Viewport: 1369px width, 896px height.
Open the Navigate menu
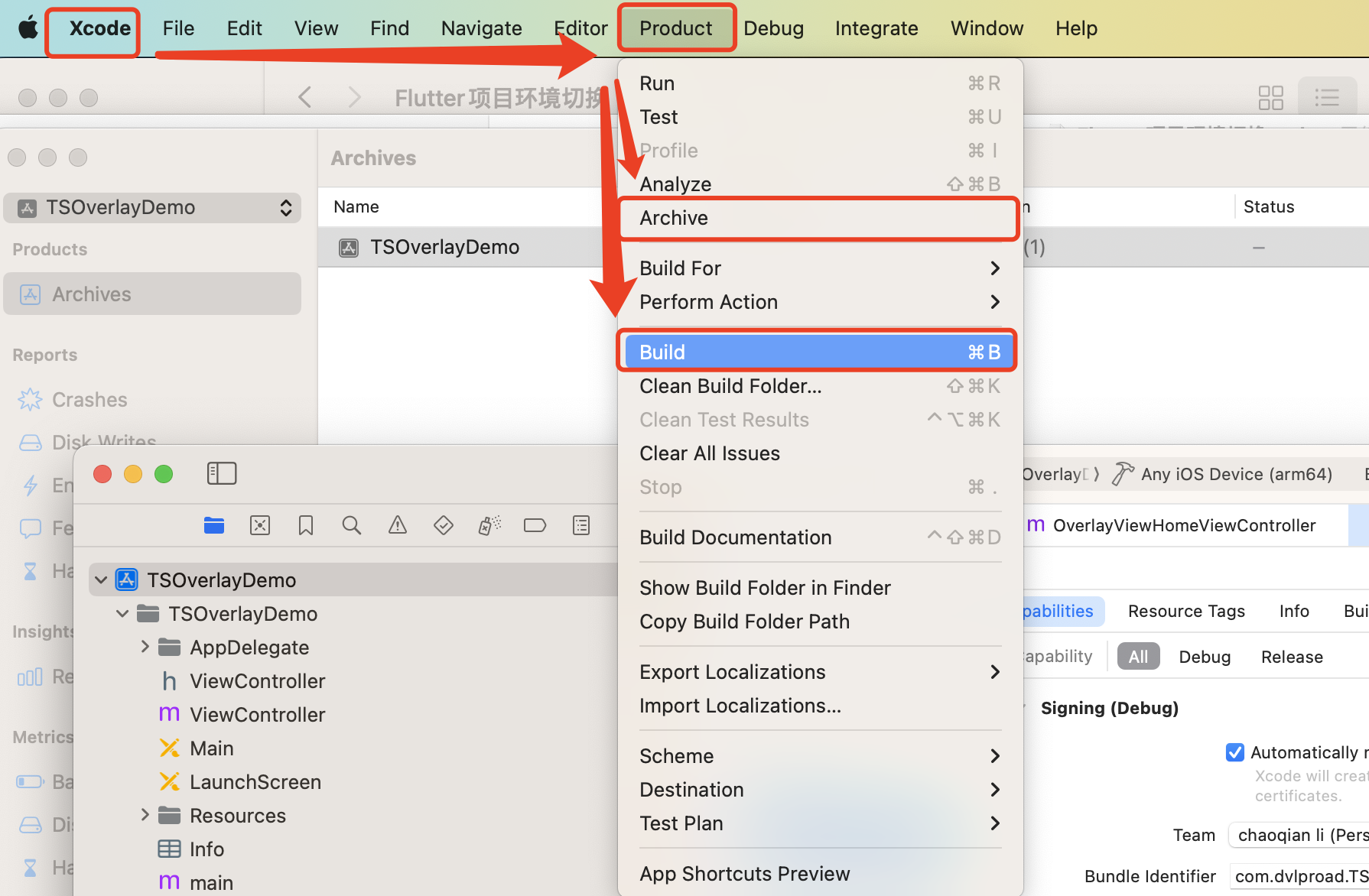tap(481, 28)
